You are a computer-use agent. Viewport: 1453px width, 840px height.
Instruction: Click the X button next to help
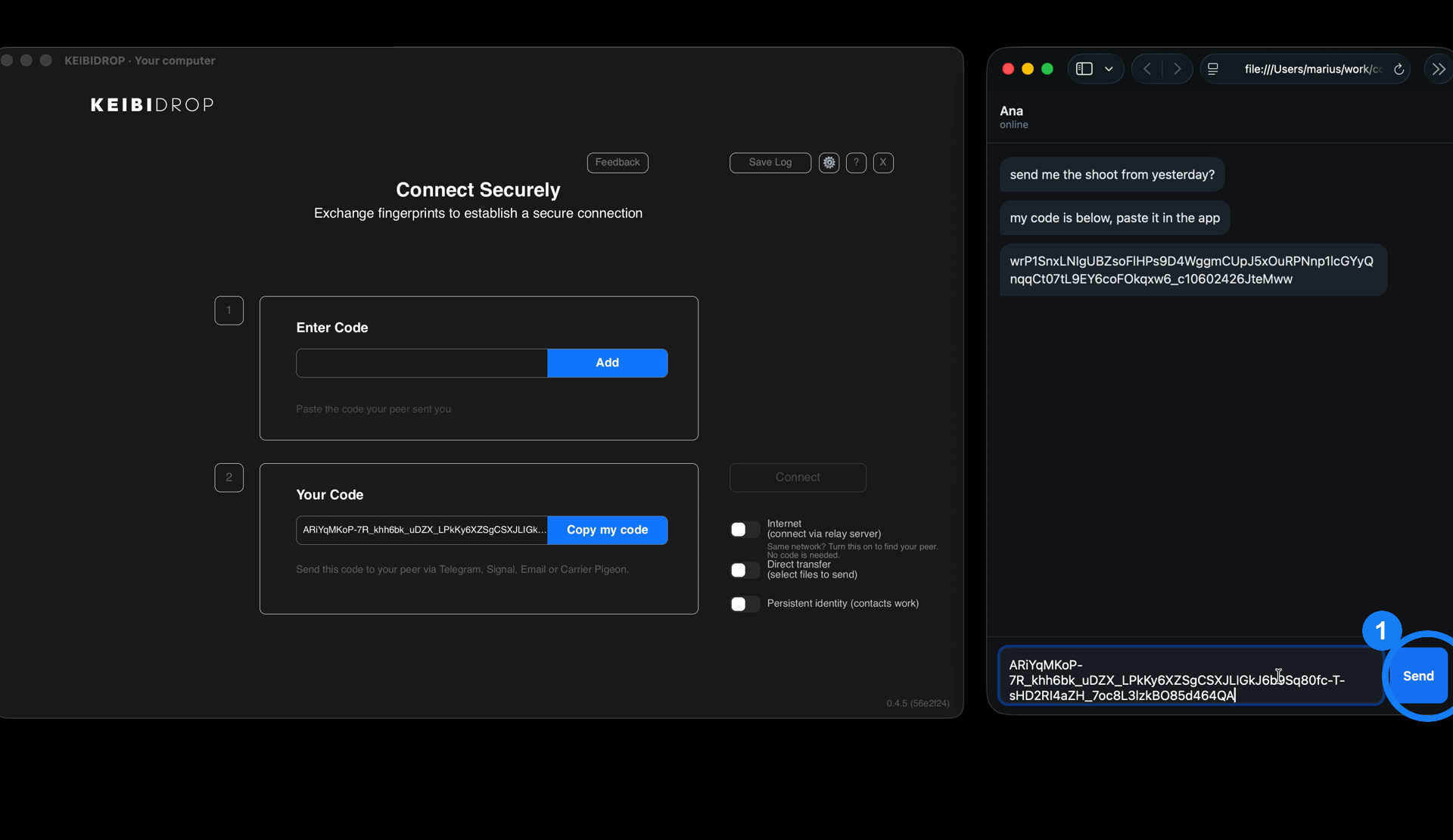[883, 163]
